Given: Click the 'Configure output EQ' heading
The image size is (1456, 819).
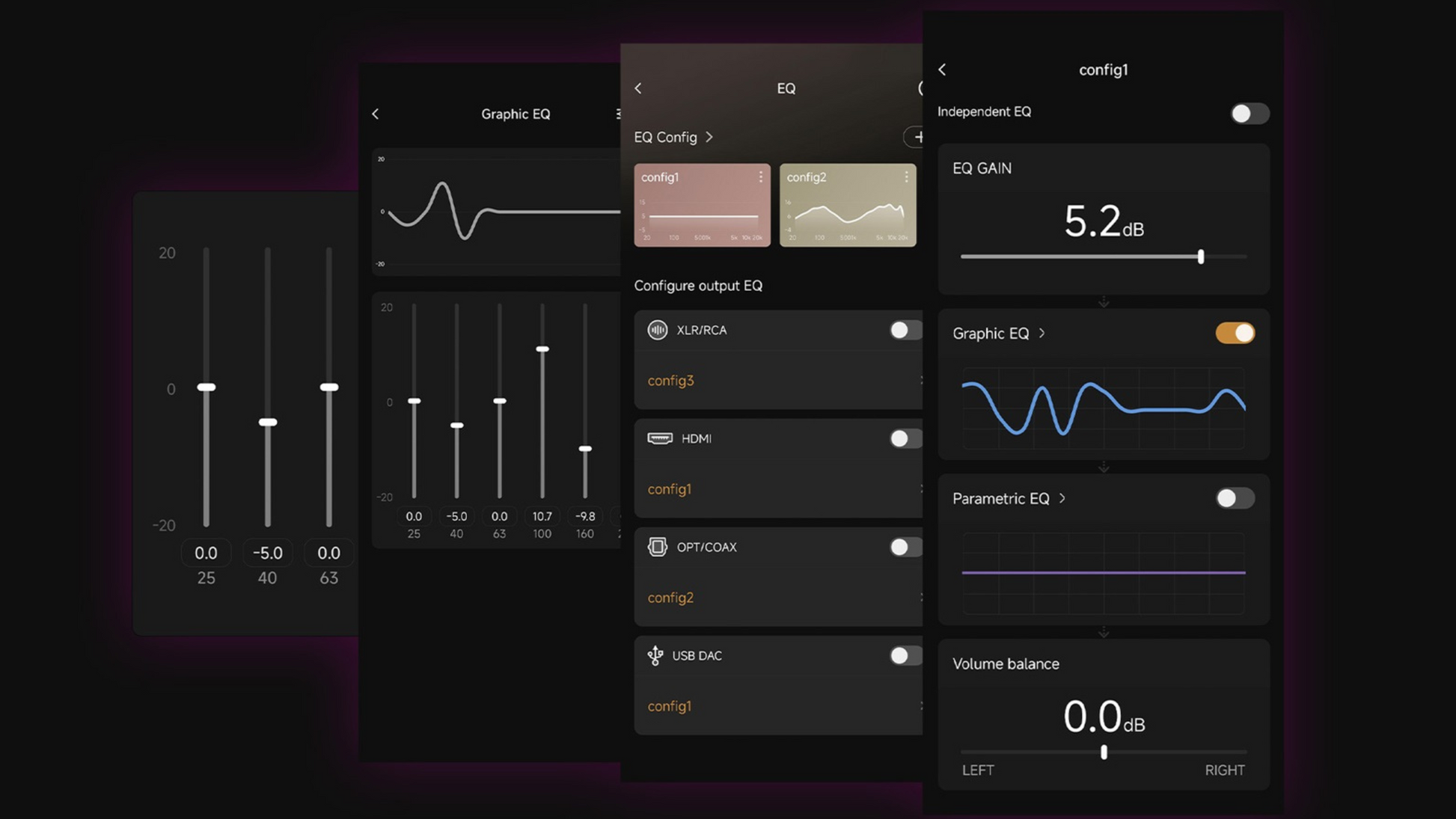Looking at the screenshot, I should click(x=698, y=286).
